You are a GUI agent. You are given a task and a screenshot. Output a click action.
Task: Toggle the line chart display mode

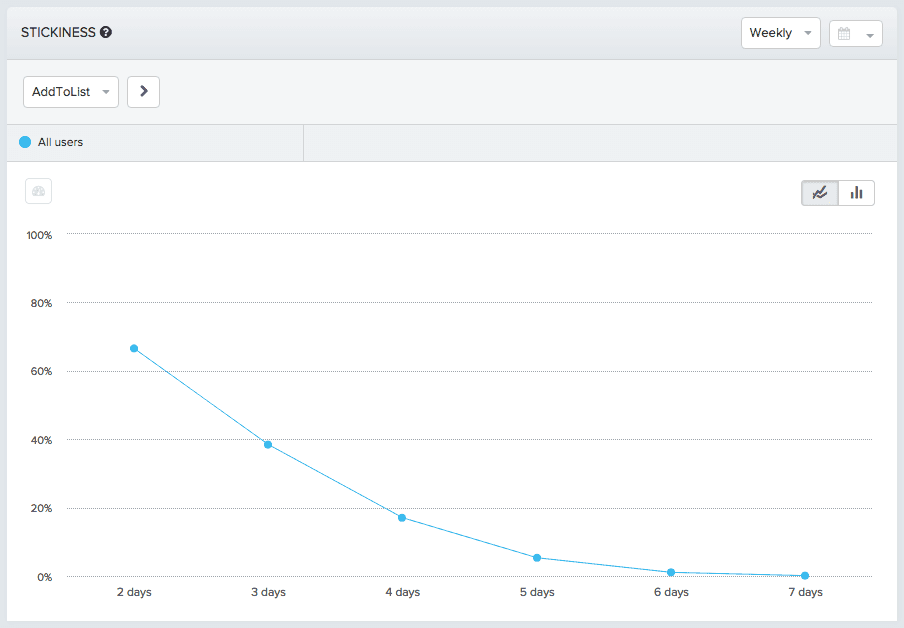coord(819,192)
